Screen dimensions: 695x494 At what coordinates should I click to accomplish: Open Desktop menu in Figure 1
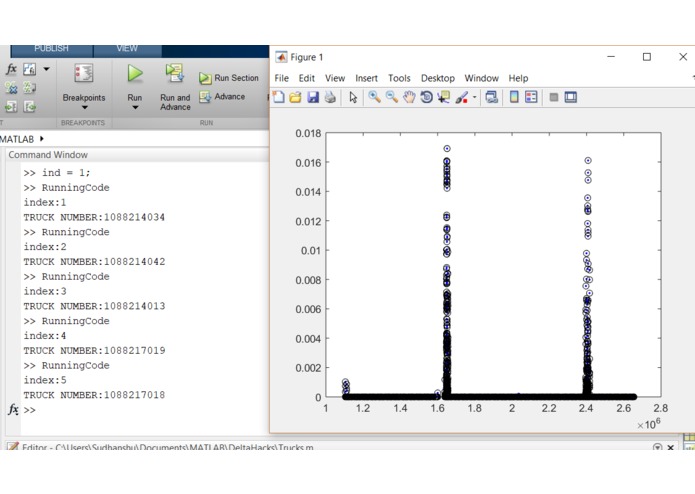coord(437,78)
